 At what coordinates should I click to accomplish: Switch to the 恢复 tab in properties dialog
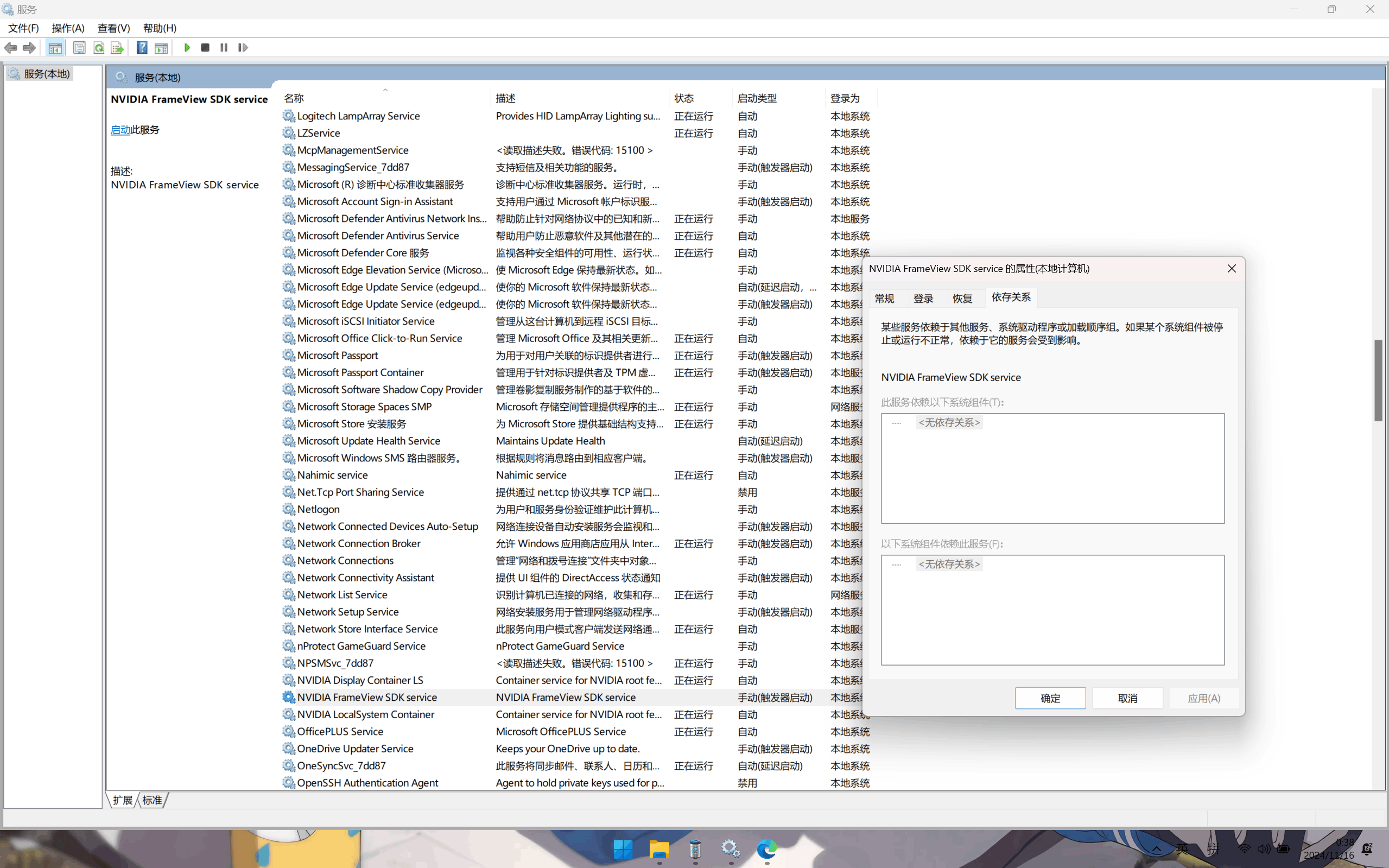[x=962, y=299]
